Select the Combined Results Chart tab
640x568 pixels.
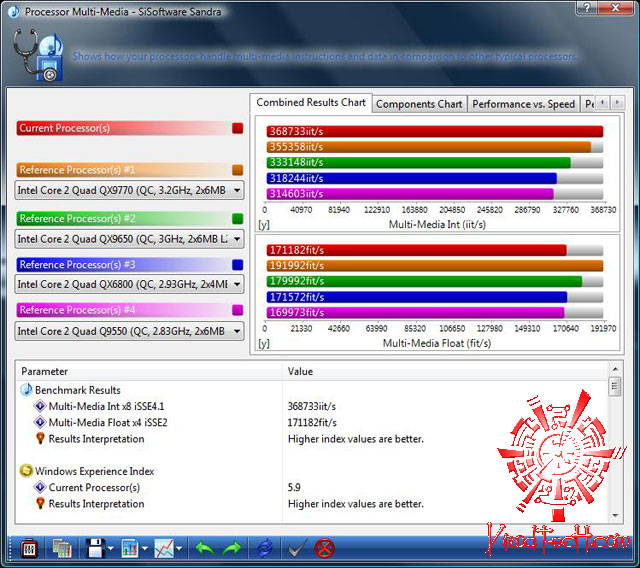pyautogui.click(x=311, y=102)
